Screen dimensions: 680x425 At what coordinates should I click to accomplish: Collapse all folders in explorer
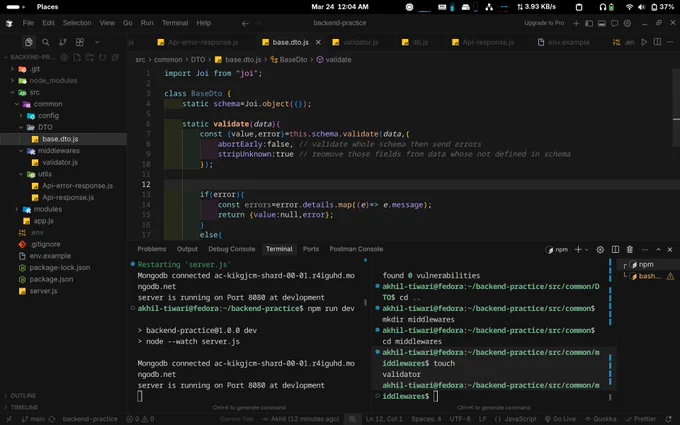(x=115, y=57)
